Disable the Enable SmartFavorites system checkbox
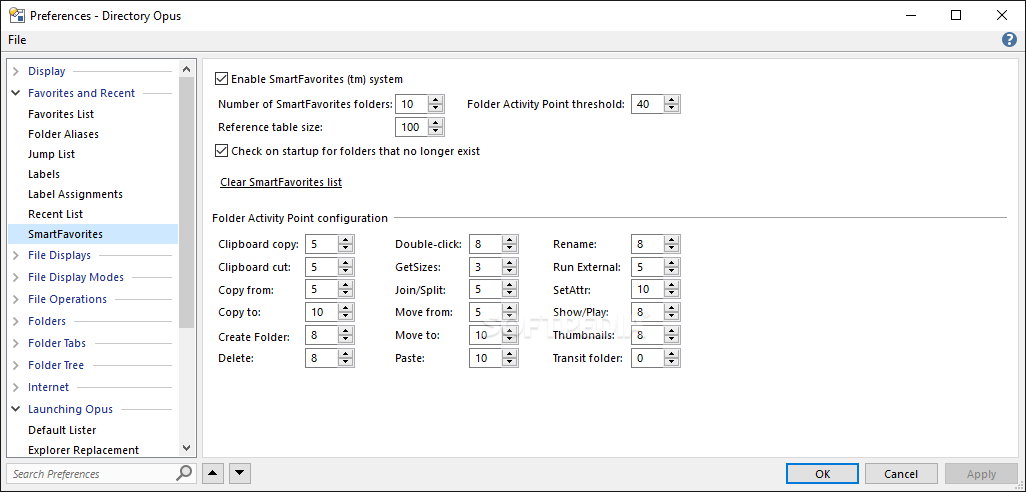 (x=222, y=79)
